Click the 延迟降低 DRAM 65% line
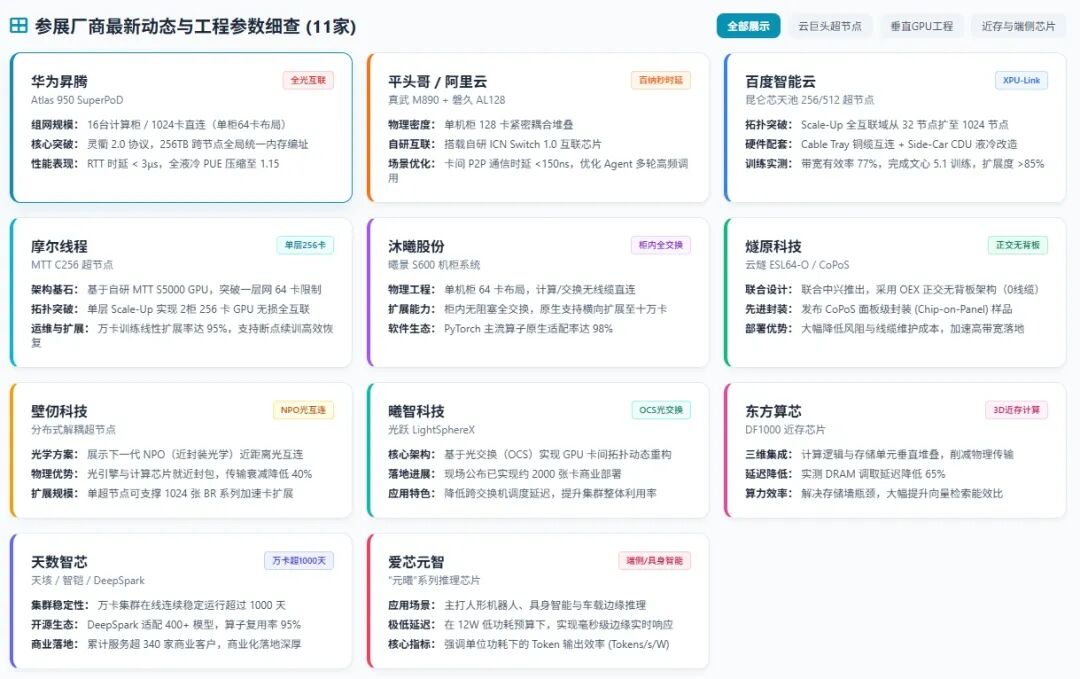Viewport: 1080px width, 679px height. [844, 474]
